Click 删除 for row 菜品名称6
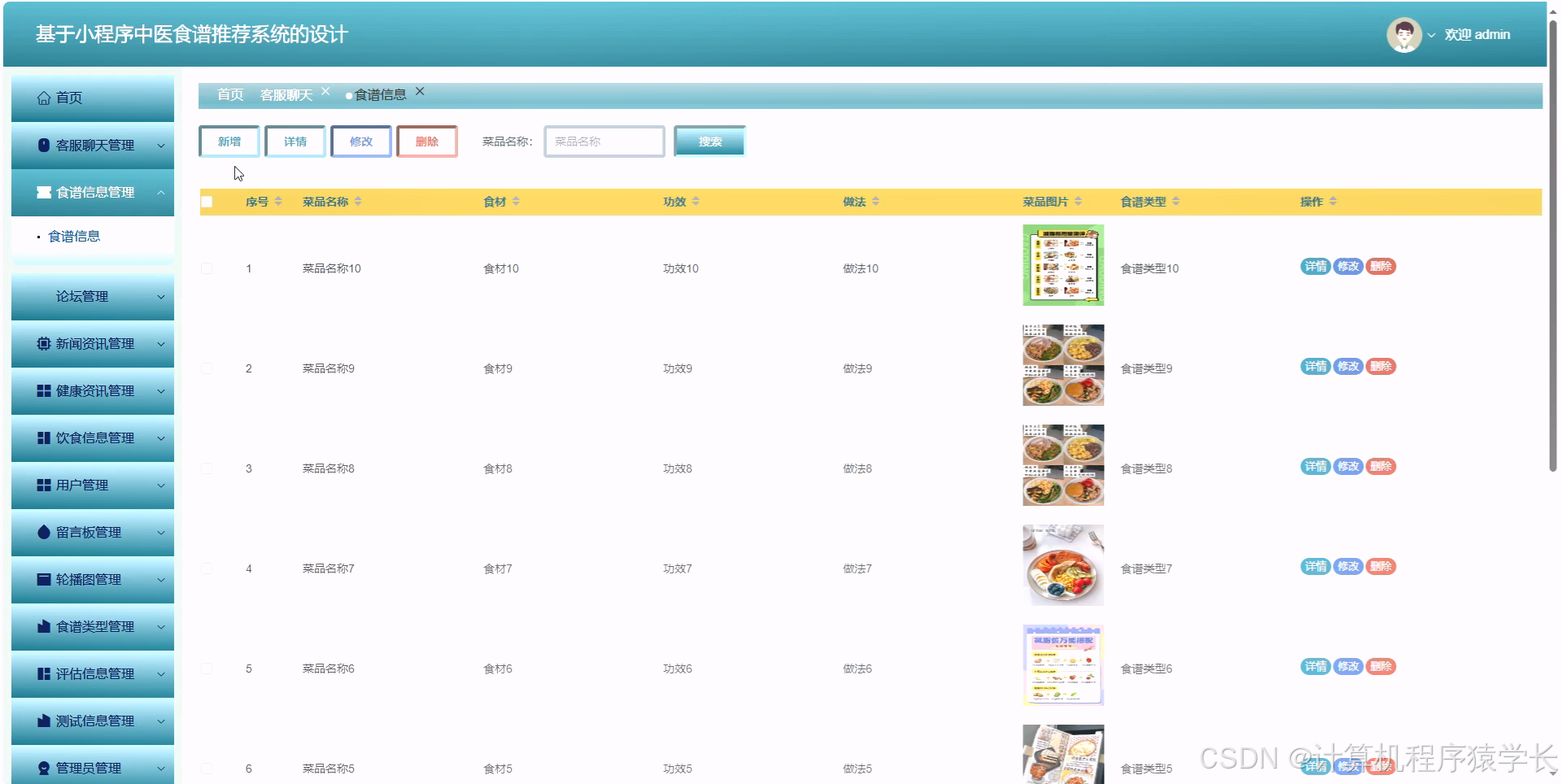The image size is (1562, 784). click(x=1381, y=667)
